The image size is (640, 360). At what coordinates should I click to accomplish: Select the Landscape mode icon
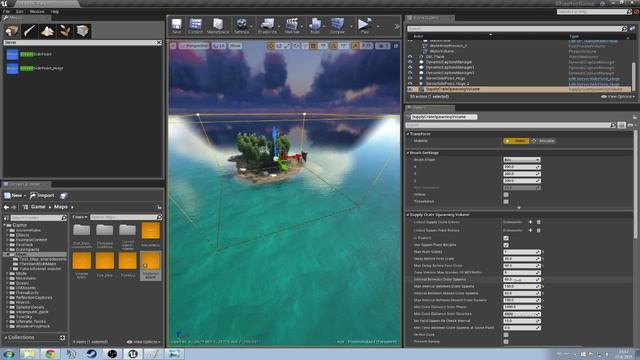click(x=48, y=31)
